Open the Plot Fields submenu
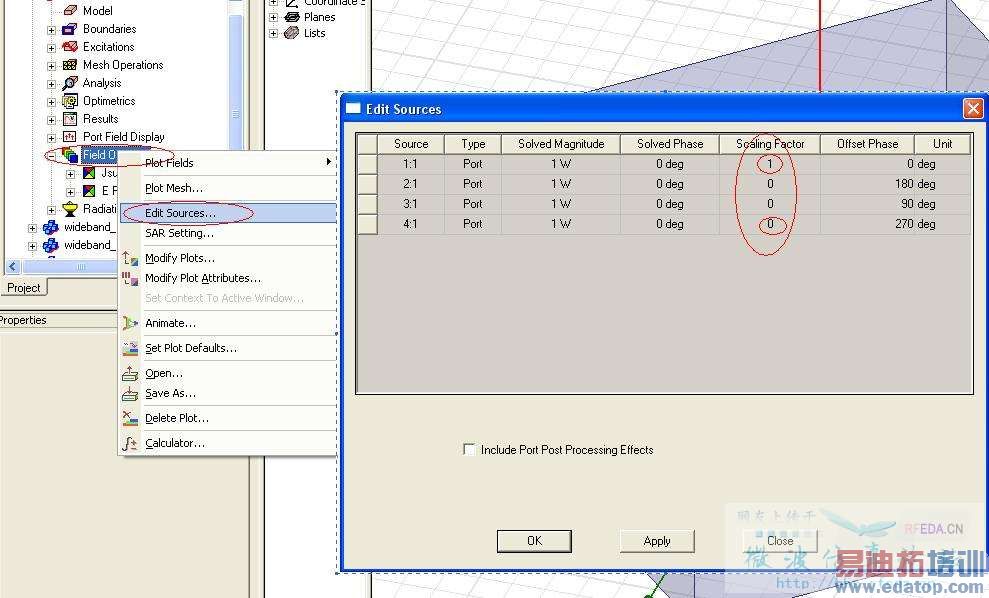989x598 pixels. pos(228,163)
